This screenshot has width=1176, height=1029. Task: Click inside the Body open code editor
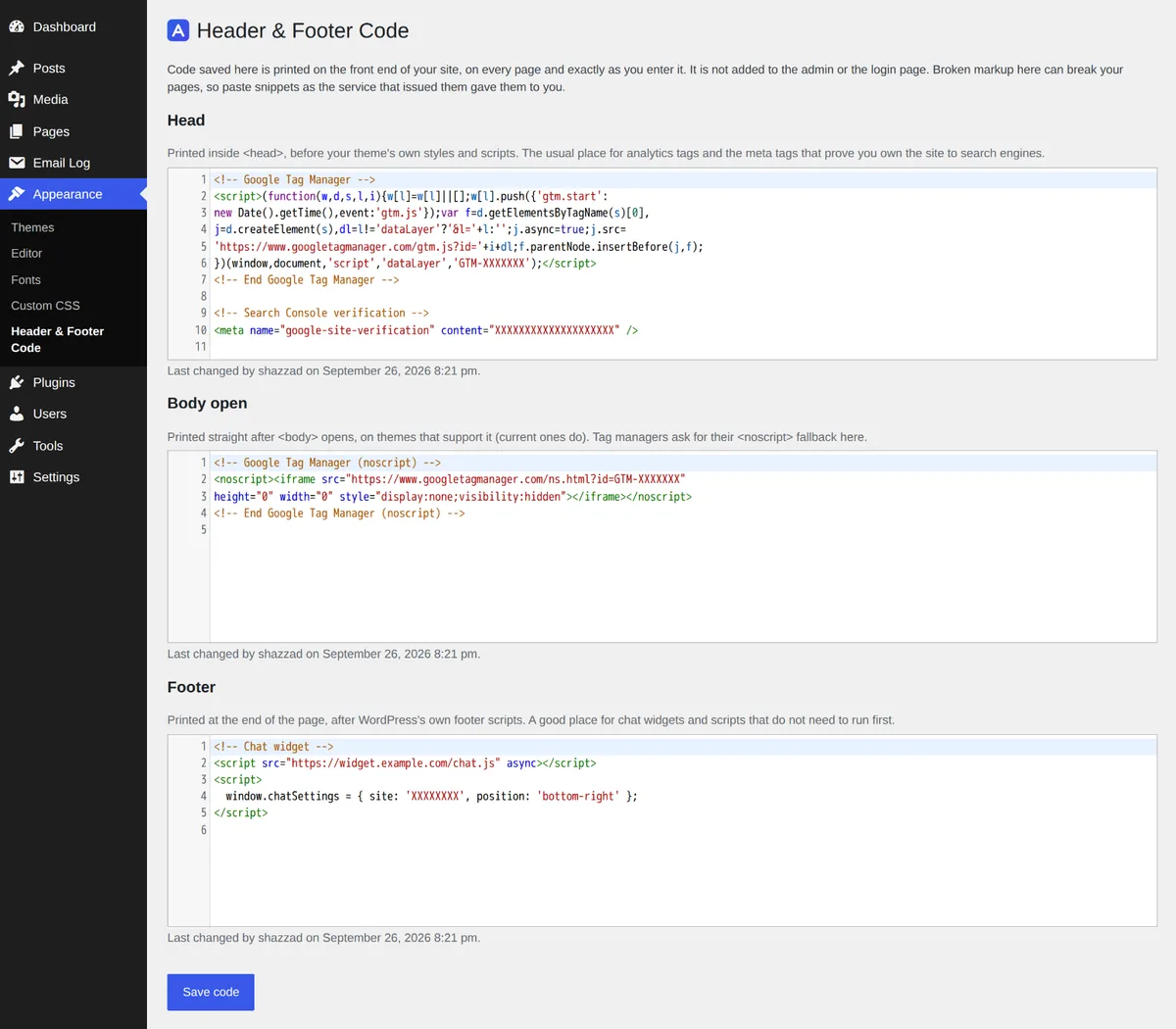coord(662,547)
